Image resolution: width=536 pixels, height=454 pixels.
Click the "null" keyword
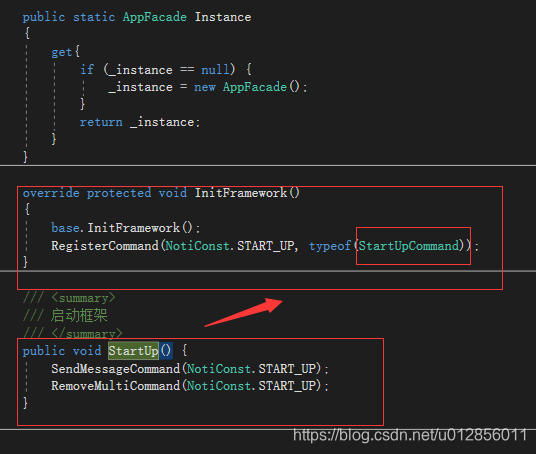pos(214,69)
